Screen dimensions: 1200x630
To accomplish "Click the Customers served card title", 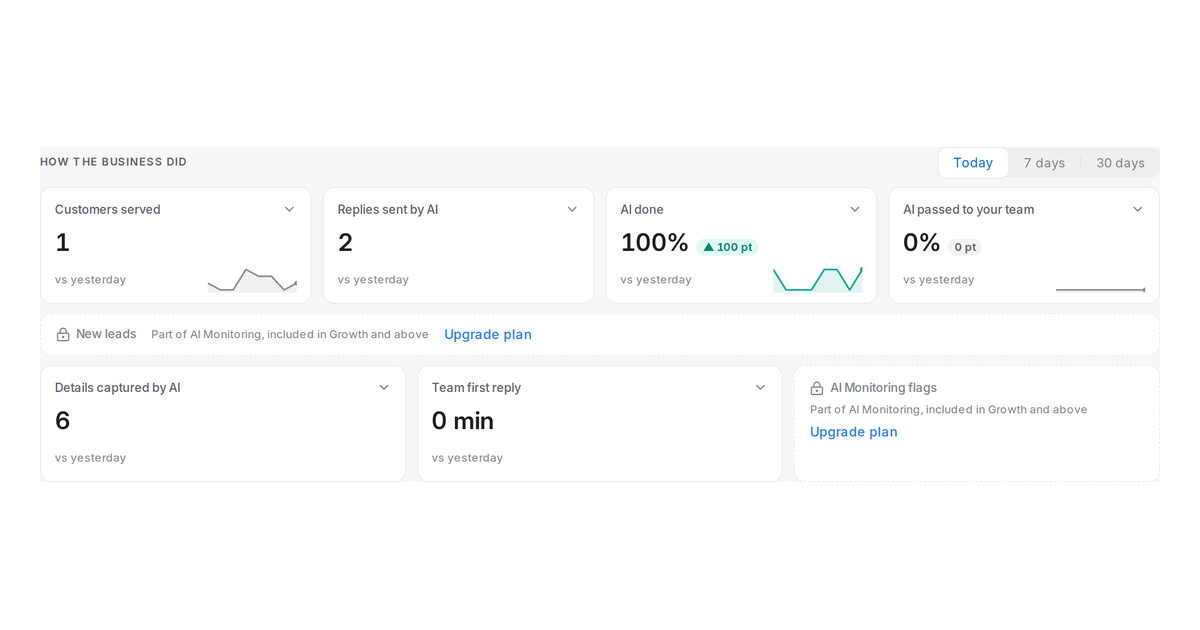I will (x=108, y=209).
